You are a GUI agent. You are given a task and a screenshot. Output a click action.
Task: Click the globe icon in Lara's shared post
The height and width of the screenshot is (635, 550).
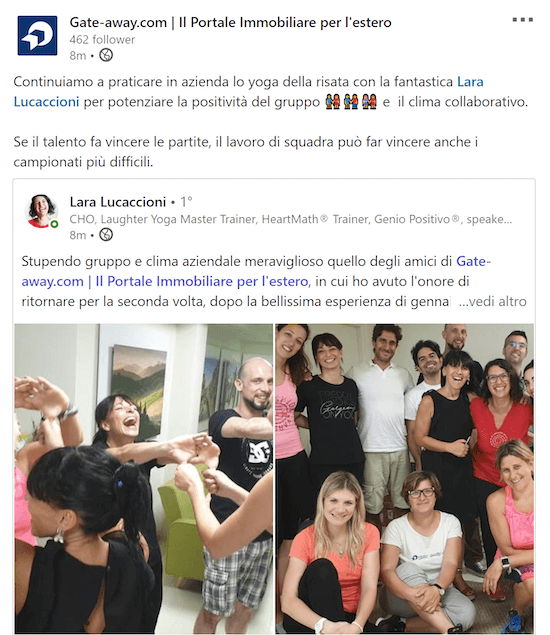pos(106,235)
